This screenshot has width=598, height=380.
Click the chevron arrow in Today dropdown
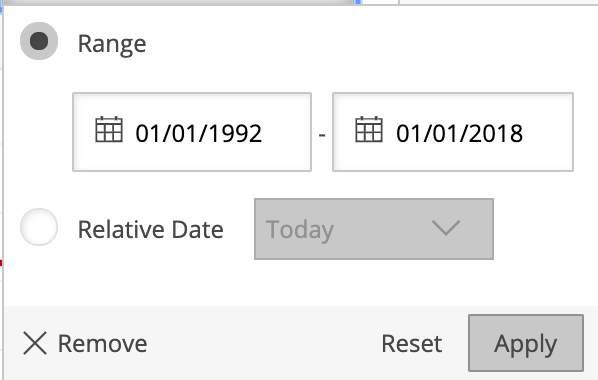tap(446, 227)
